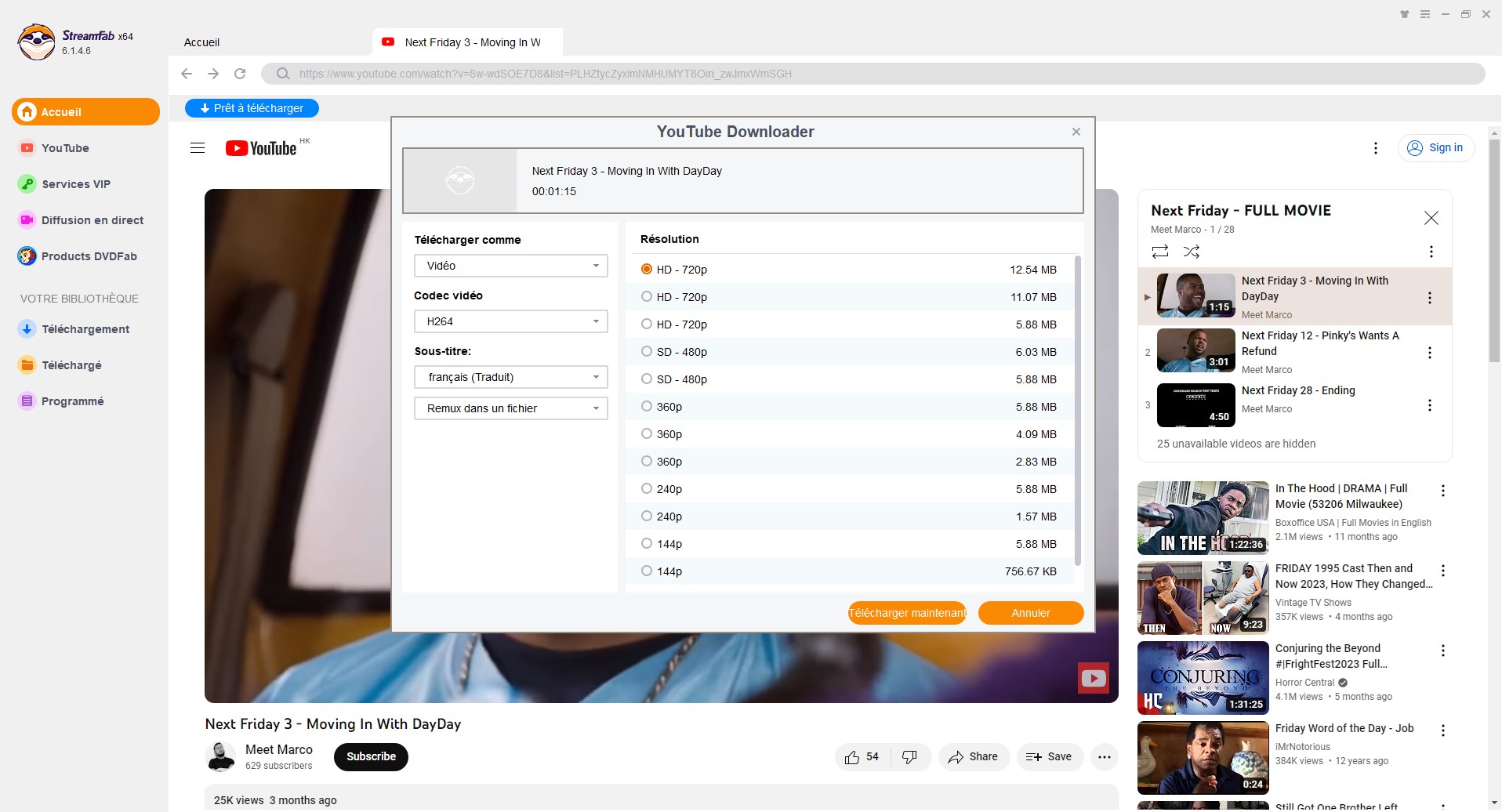1502x812 pixels.
Task: Switch to the Accueil tab
Action: click(201, 42)
